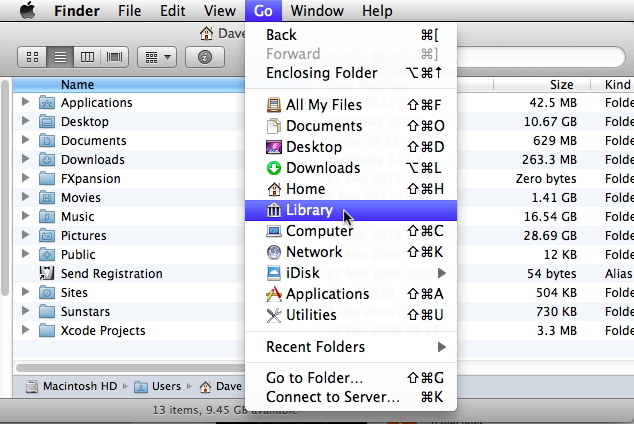
Task: Sort the list by the Name column header
Action: 78,85
